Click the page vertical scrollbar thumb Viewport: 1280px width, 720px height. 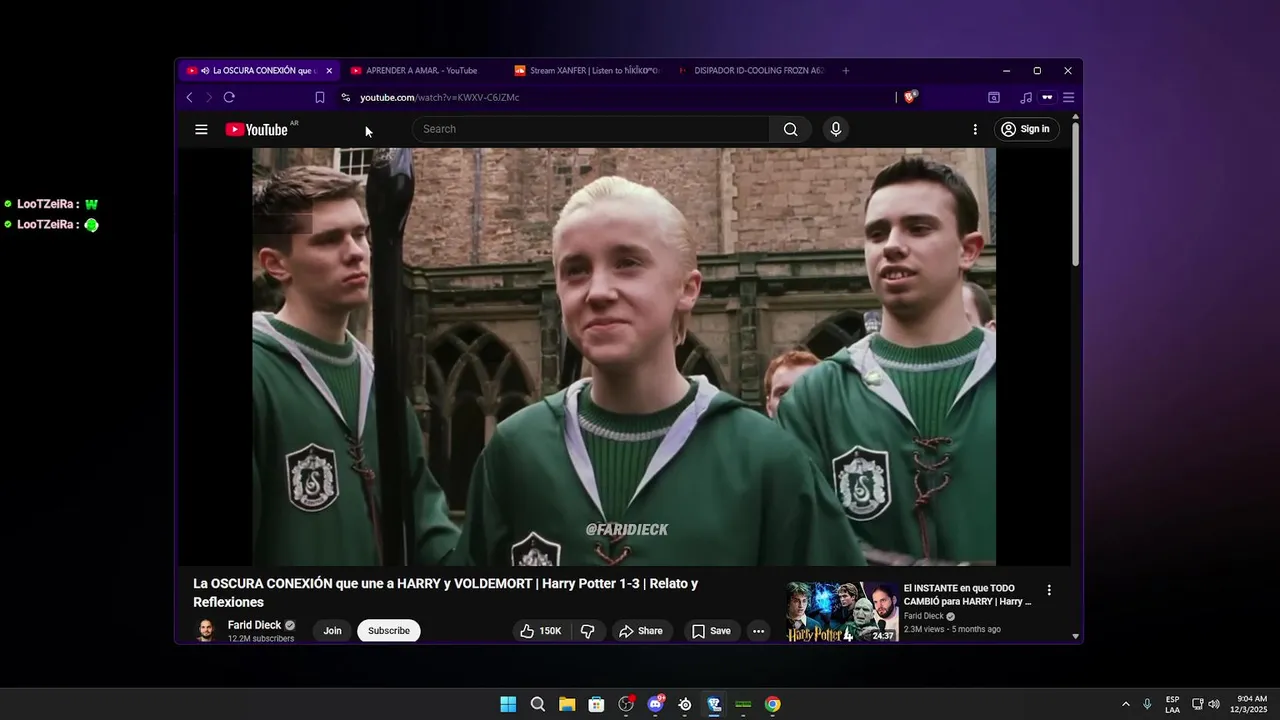point(1076,195)
